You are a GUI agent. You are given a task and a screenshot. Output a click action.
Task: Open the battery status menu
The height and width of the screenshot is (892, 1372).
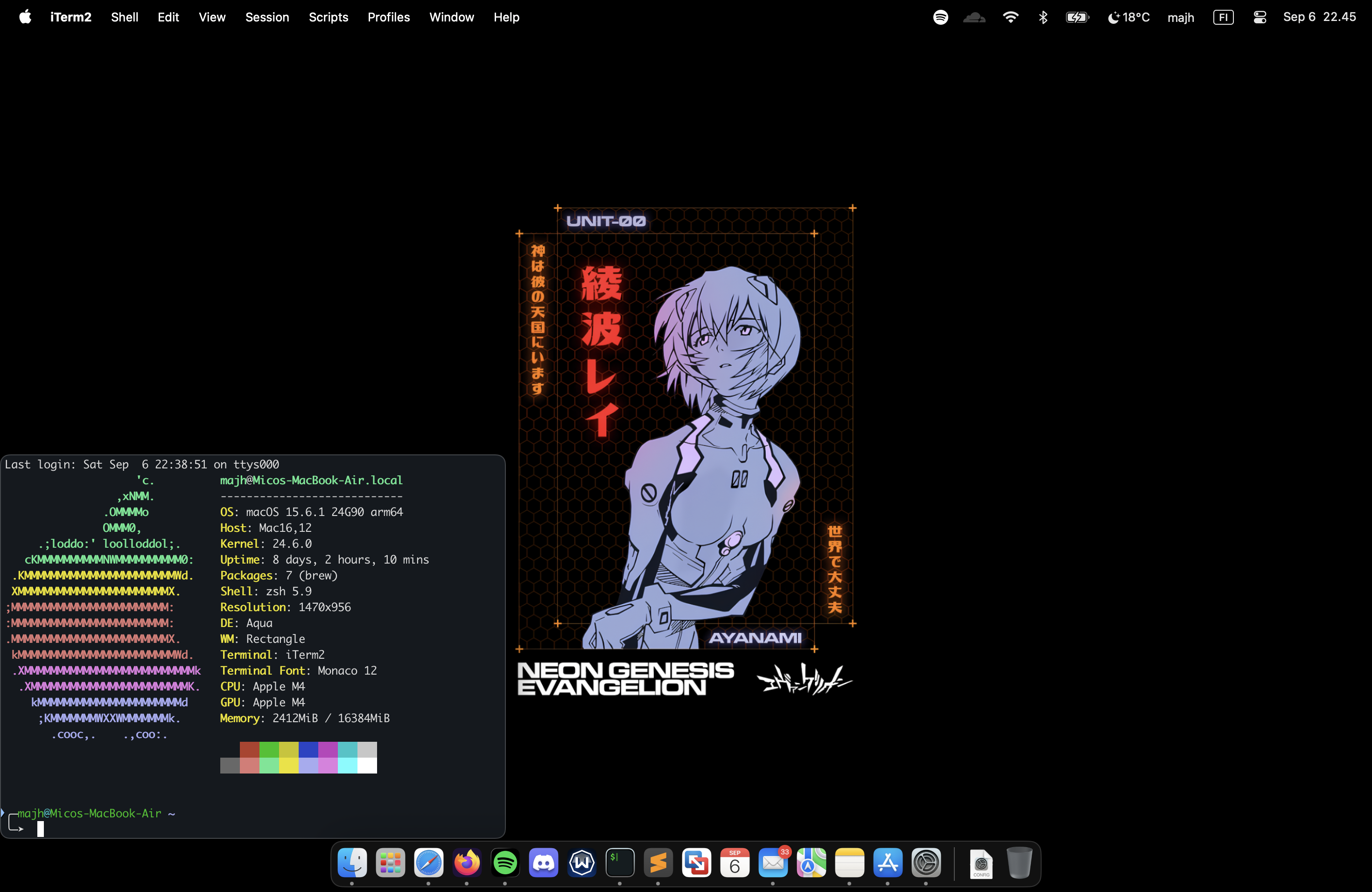1077,17
